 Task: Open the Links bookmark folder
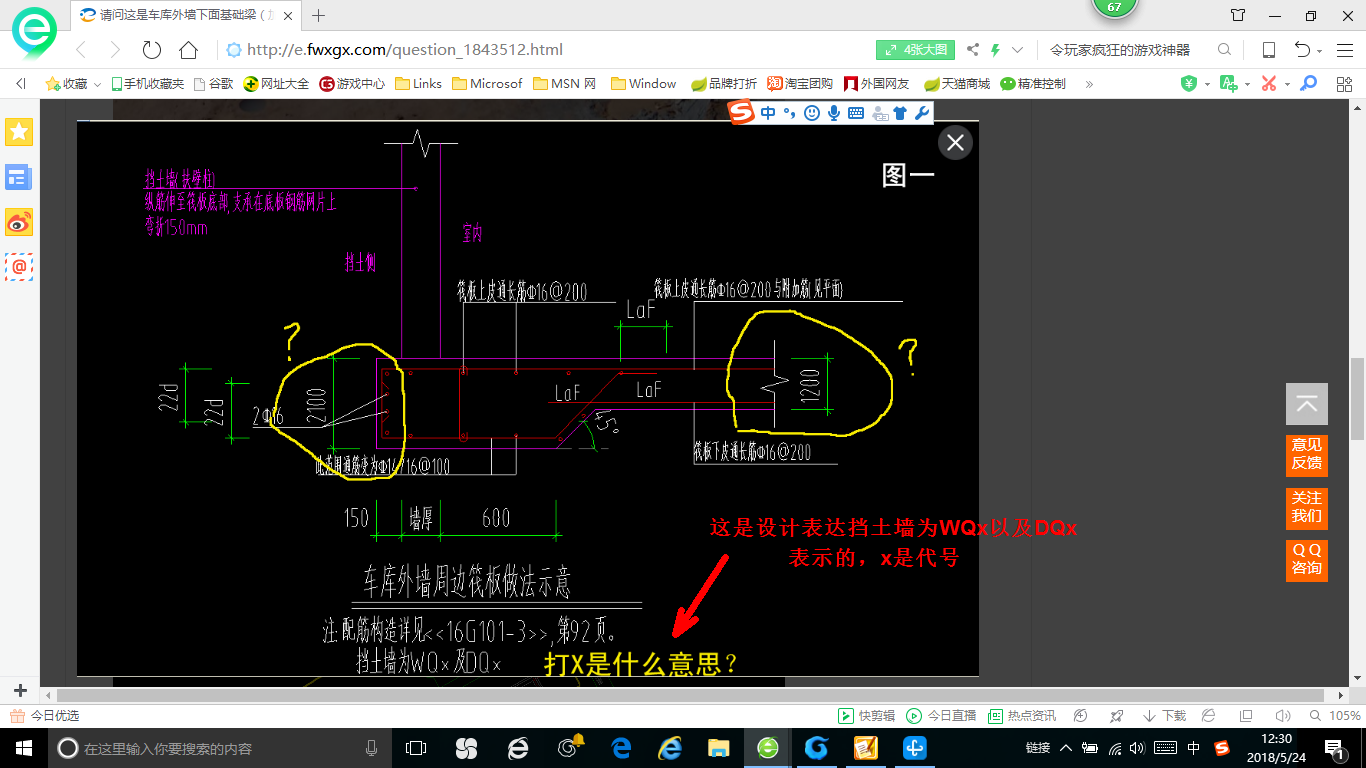(x=418, y=84)
